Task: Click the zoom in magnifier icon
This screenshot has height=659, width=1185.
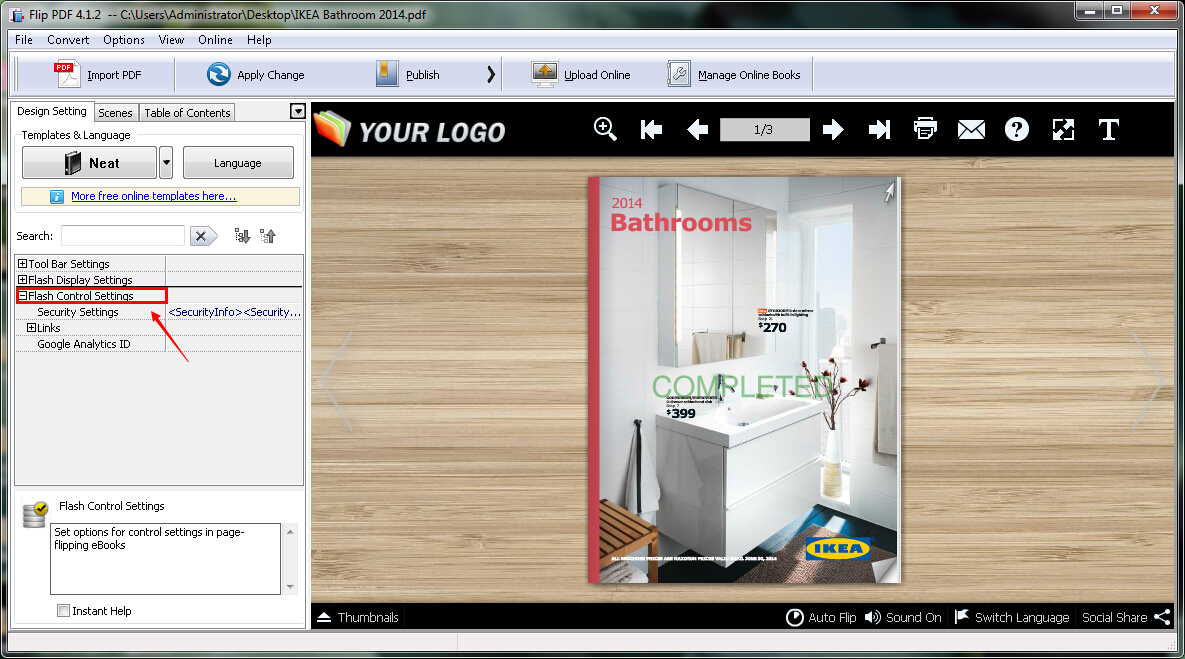Action: click(x=605, y=129)
